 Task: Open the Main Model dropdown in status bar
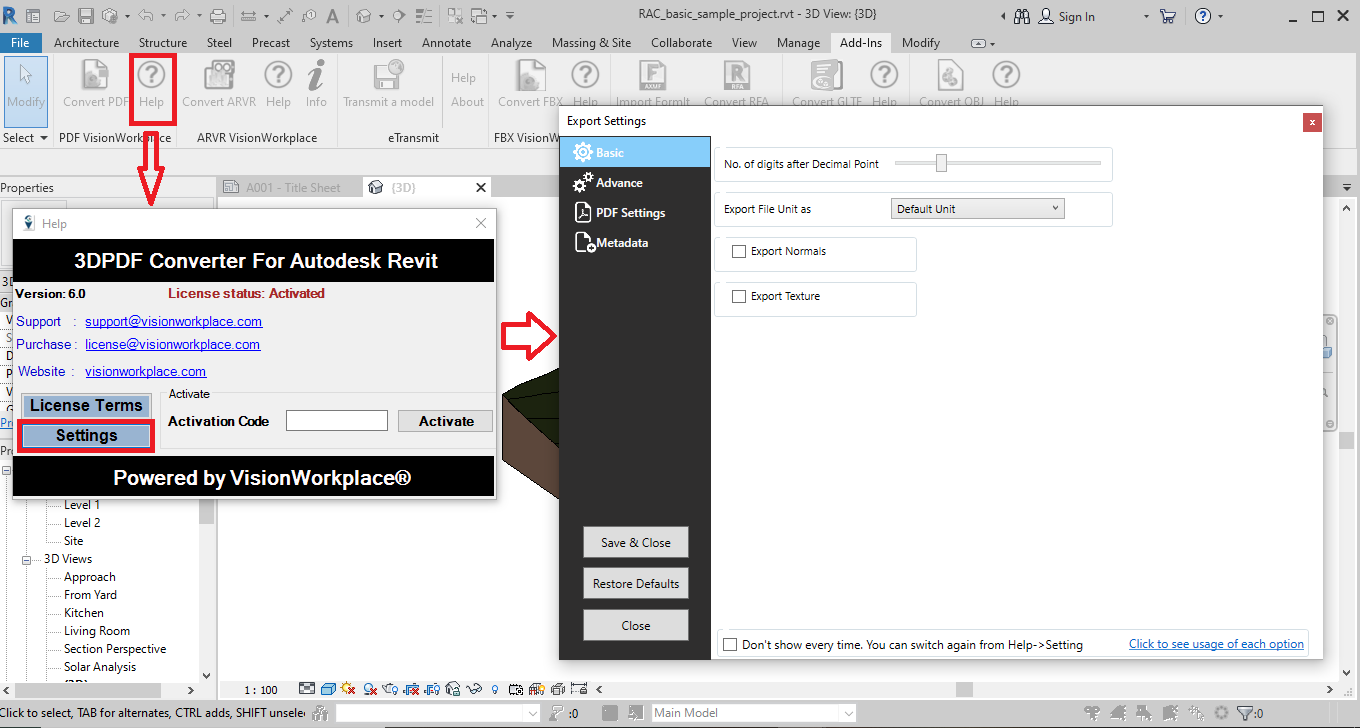(x=753, y=713)
